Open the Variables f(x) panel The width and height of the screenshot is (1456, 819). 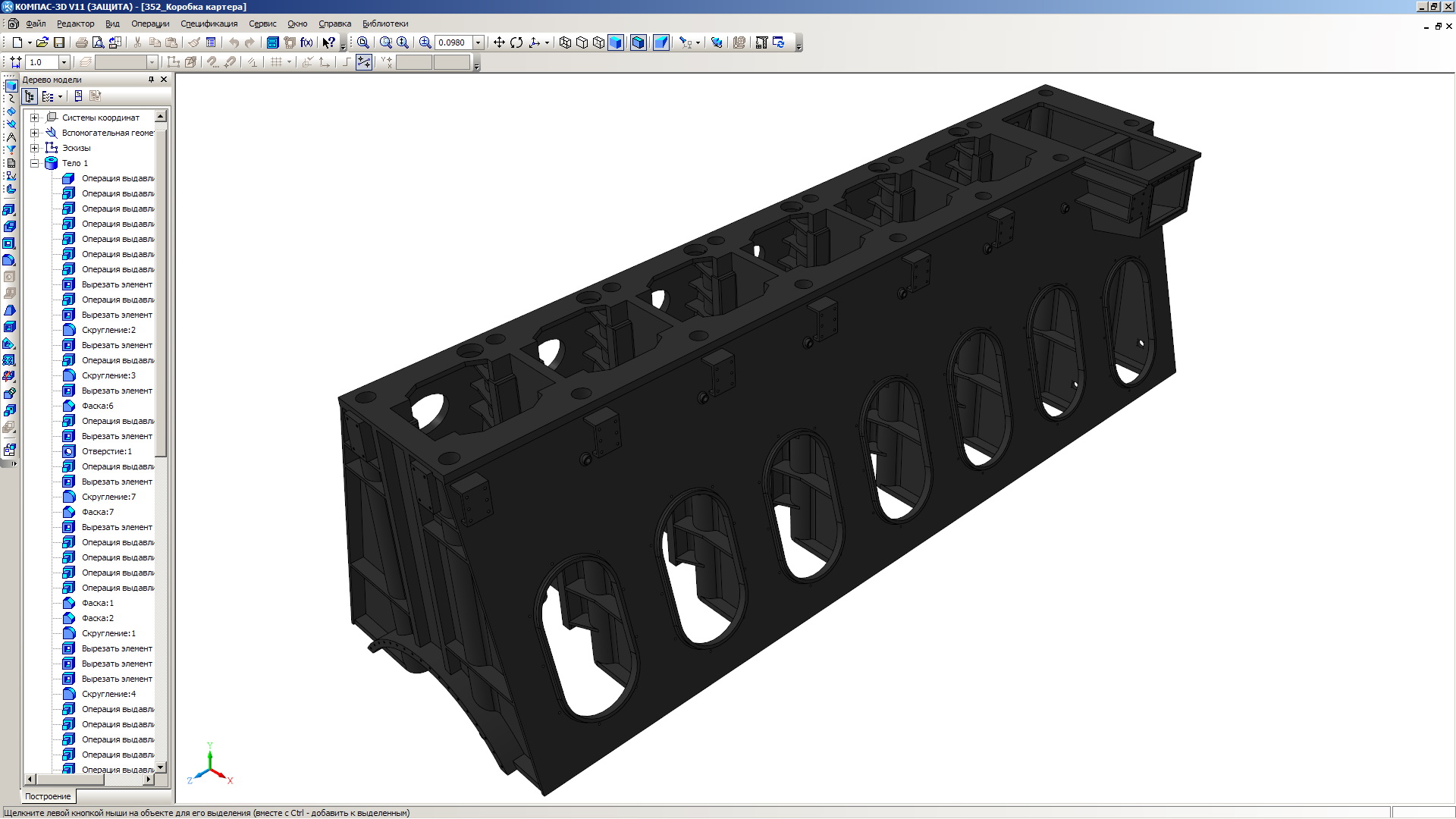[306, 42]
